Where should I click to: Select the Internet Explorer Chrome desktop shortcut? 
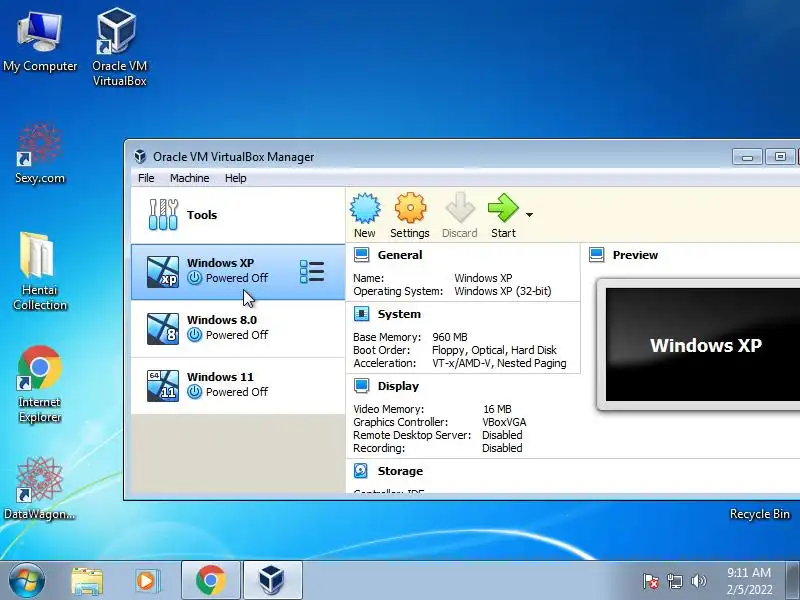pos(40,384)
